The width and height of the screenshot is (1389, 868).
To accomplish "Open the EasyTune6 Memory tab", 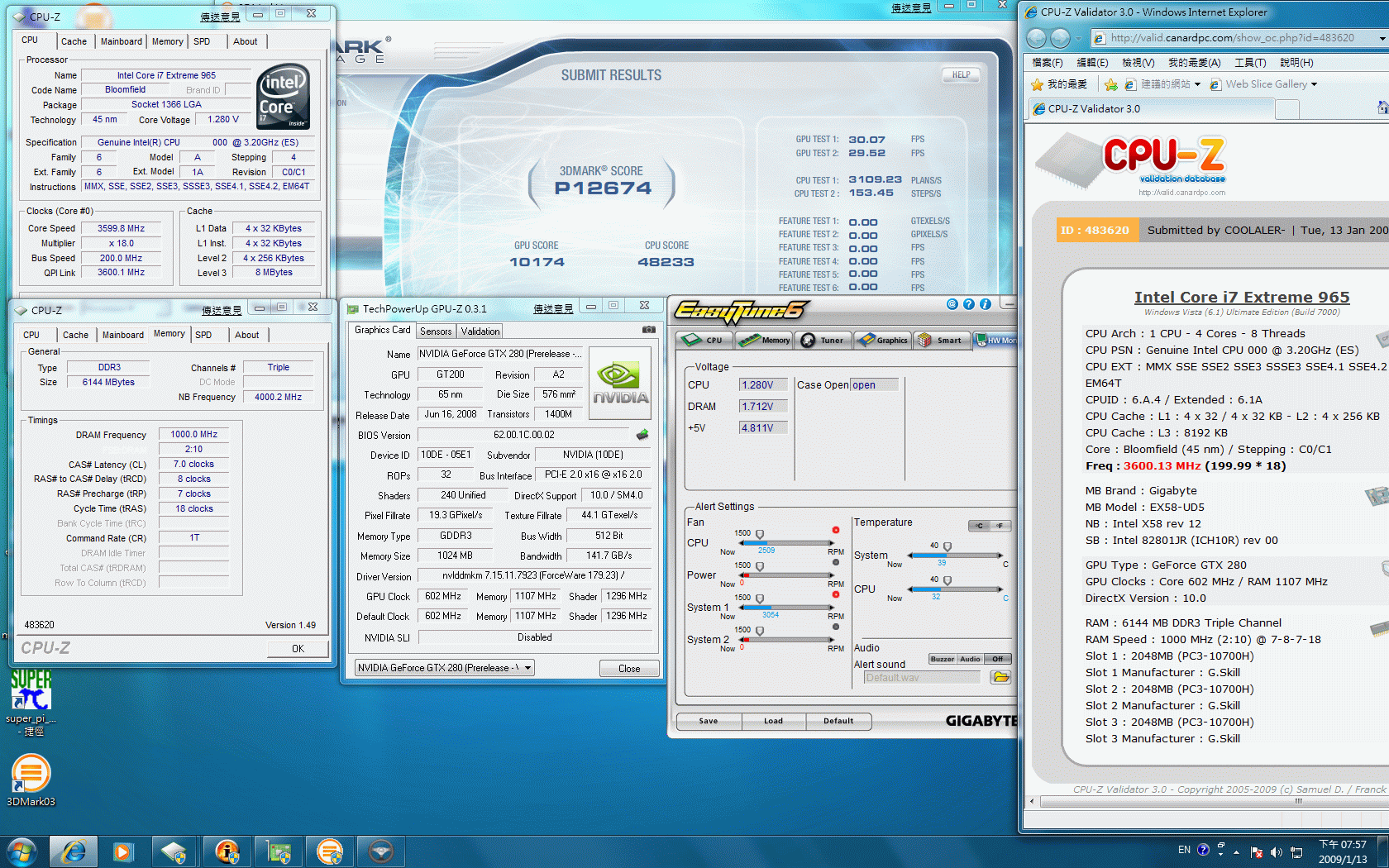I will (764, 340).
